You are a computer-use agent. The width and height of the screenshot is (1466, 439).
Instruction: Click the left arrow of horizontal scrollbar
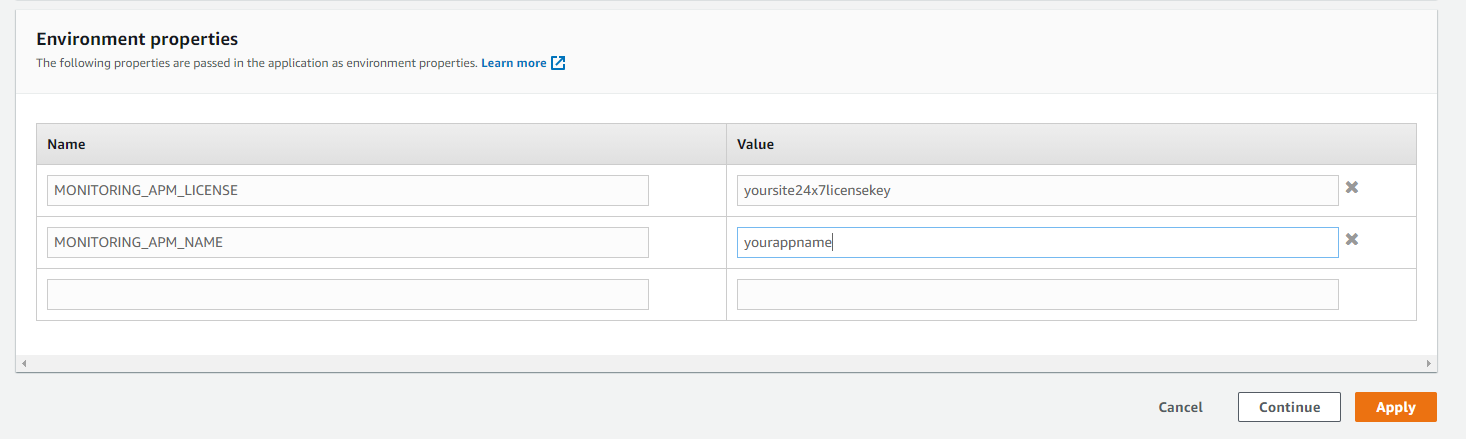22,364
